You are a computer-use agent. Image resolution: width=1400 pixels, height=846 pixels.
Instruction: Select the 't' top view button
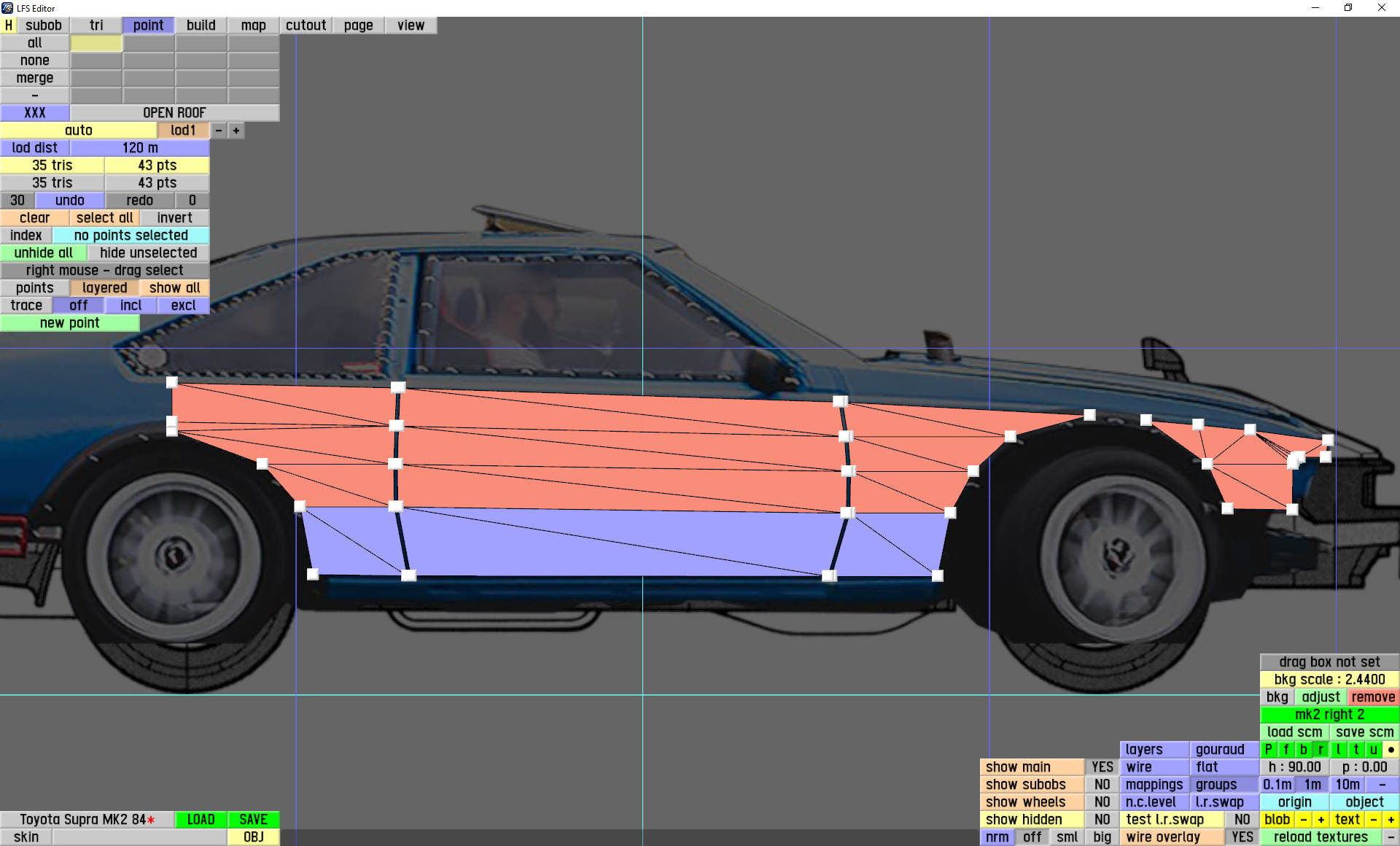(1356, 750)
